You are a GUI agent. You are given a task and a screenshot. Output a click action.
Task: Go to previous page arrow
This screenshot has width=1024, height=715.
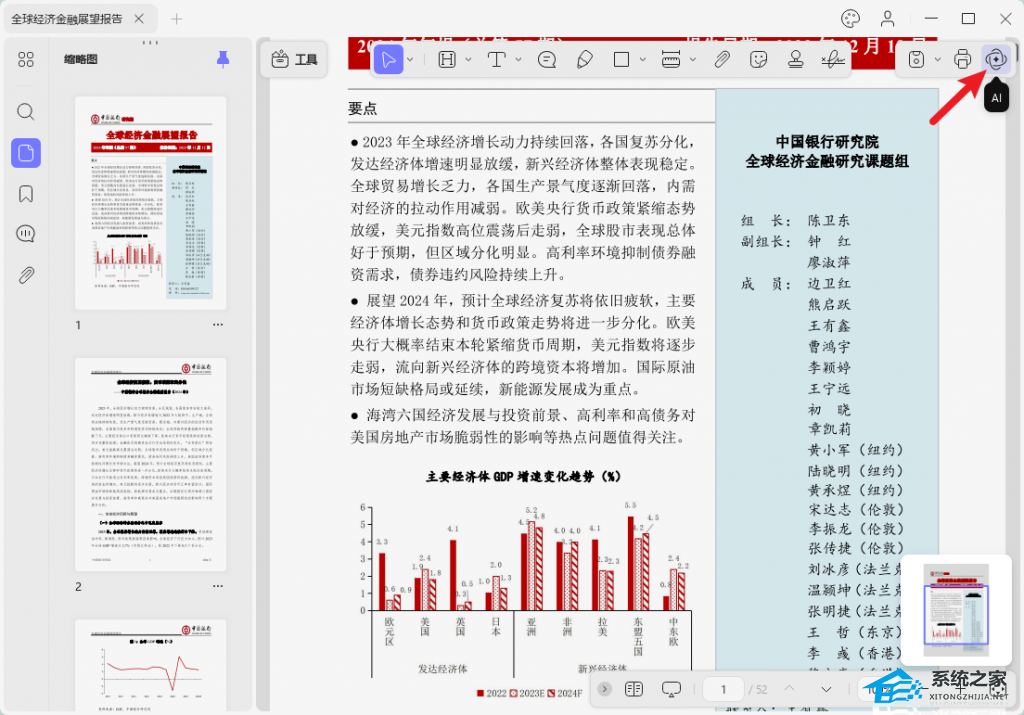coord(789,689)
